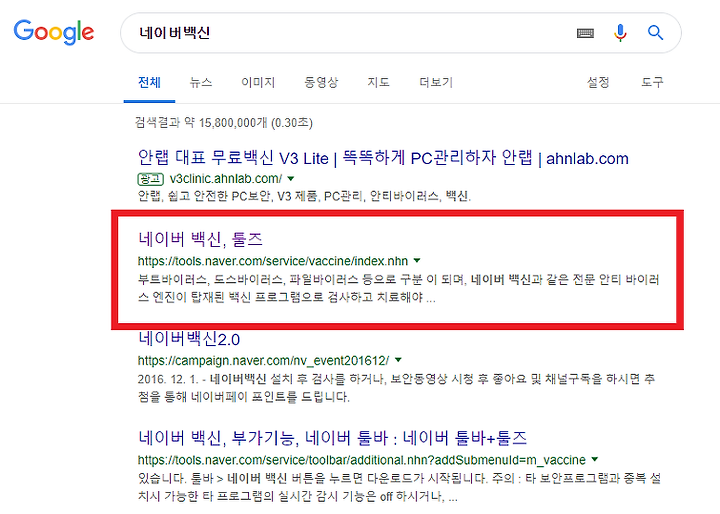This screenshot has height=514, width=720.
Task: Open the 네이버 백신, 툴즈 result
Action: [200, 239]
